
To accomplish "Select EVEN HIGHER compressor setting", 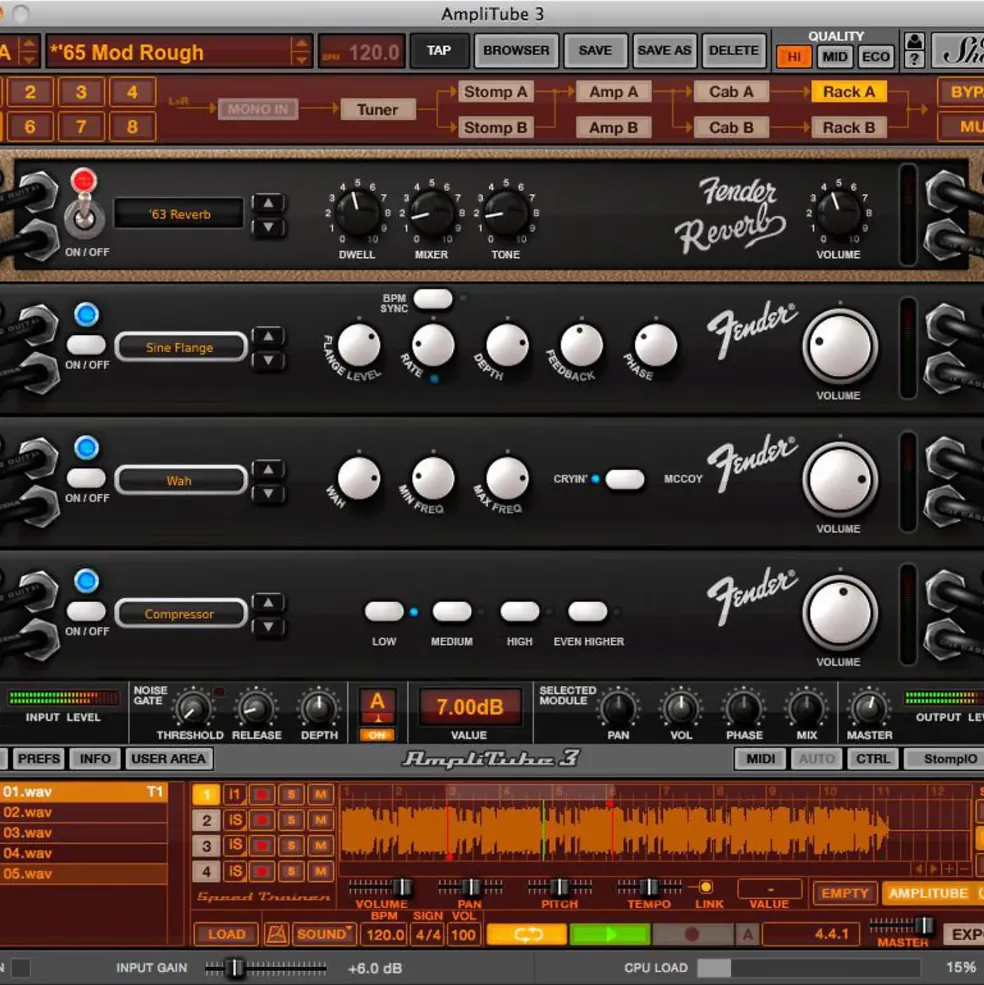I will click(588, 611).
